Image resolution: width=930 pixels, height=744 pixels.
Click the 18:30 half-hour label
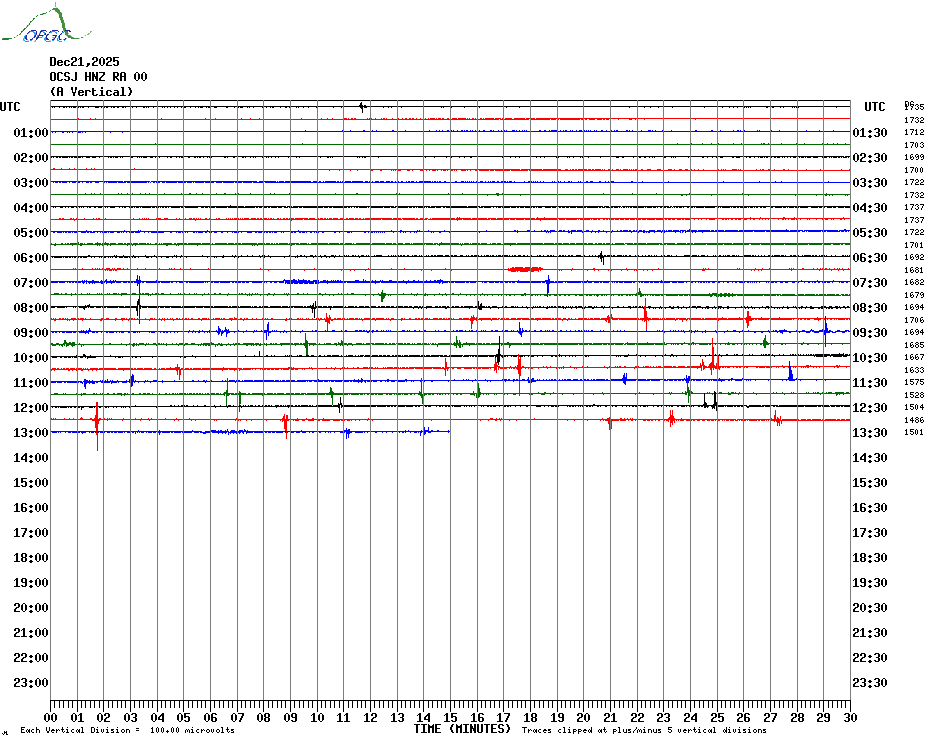pos(869,558)
